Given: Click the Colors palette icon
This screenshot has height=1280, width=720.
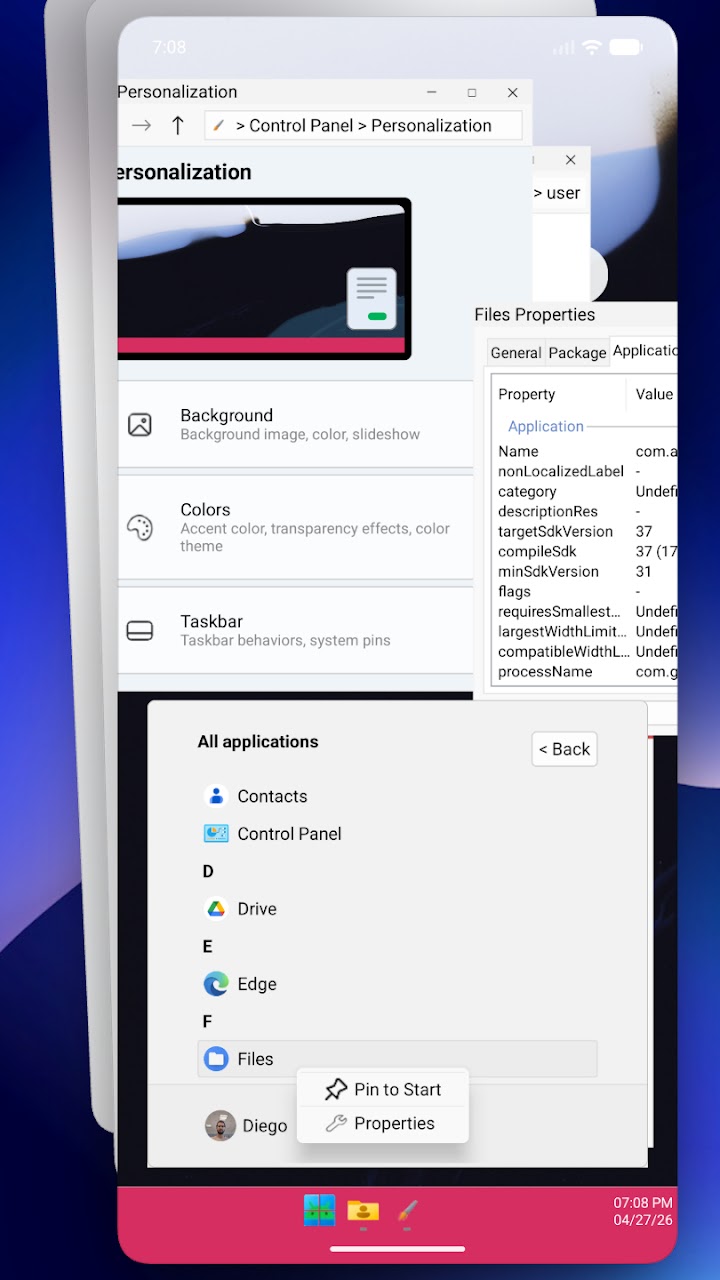Looking at the screenshot, I should pyautogui.click(x=140, y=527).
